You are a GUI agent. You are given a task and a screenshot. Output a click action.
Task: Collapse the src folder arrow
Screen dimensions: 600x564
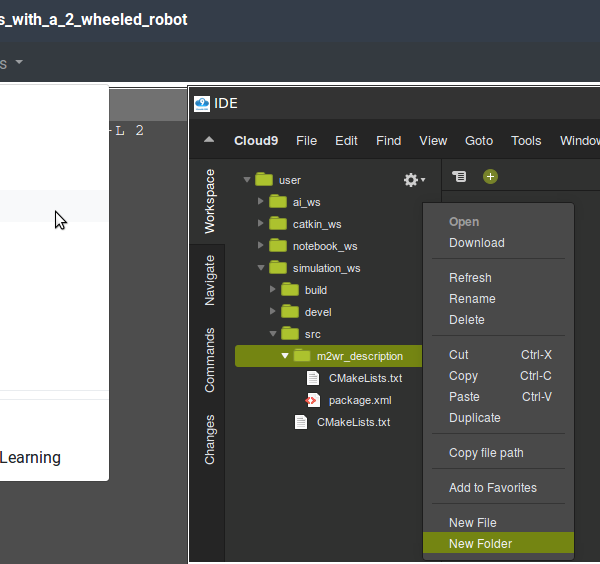273,334
